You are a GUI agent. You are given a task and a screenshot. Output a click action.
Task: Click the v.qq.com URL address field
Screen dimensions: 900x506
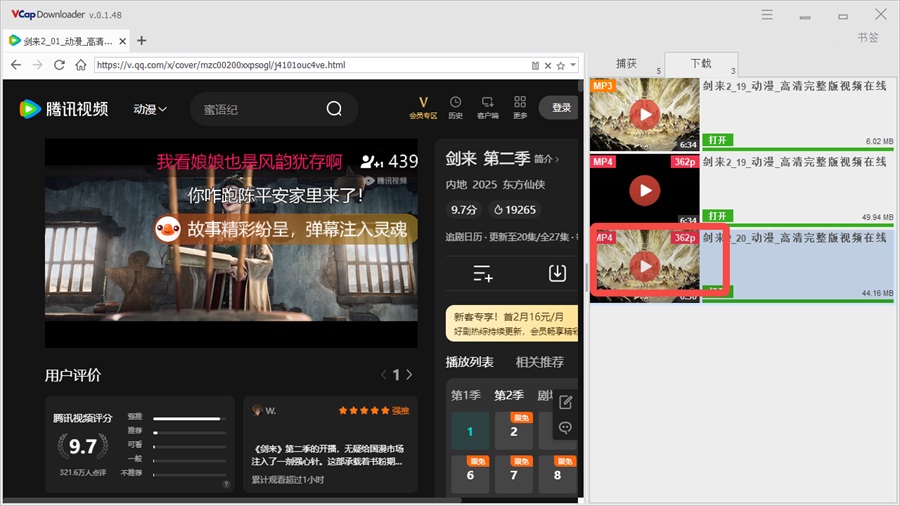click(310, 65)
